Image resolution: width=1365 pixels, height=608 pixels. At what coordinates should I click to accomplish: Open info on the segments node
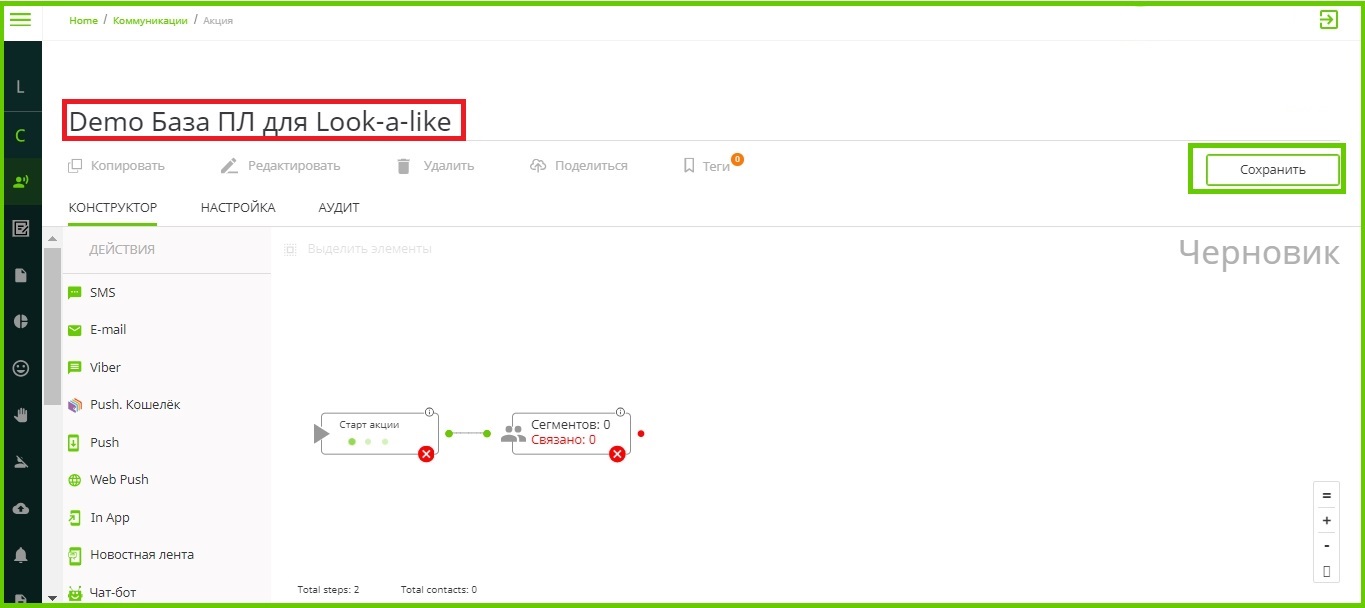620,412
